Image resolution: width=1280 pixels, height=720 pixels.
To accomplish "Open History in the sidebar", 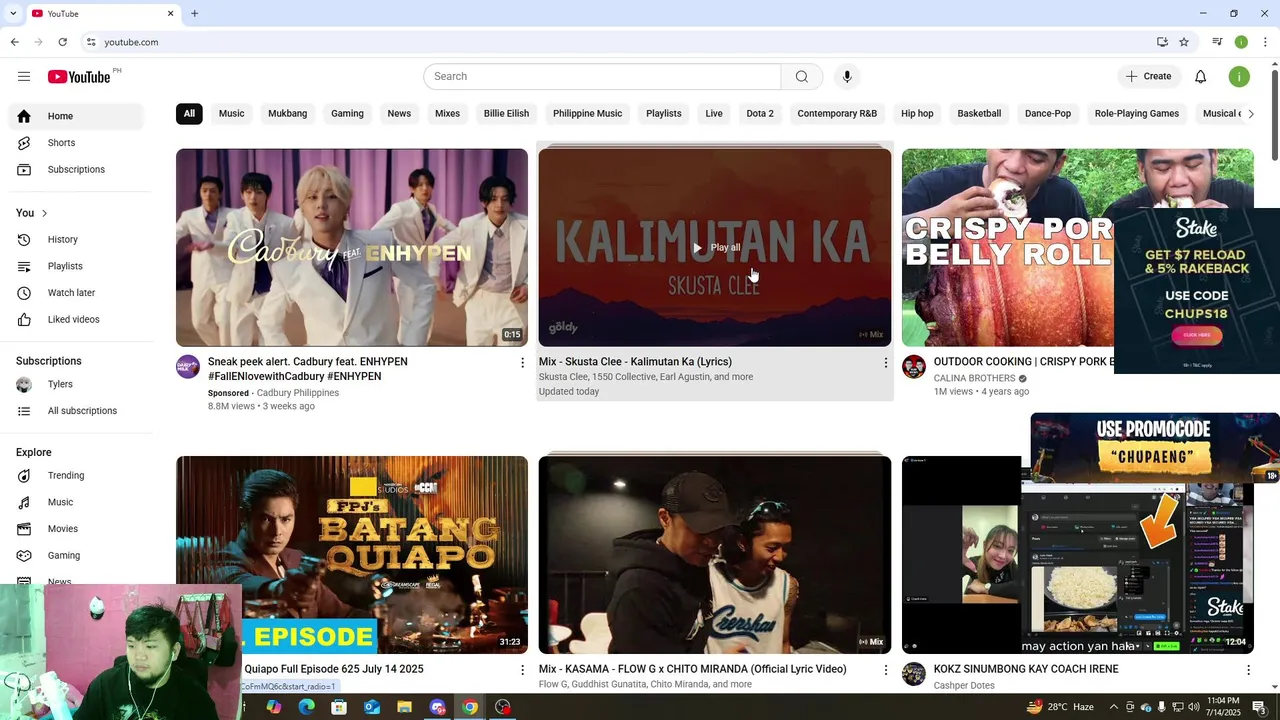I will [x=76, y=240].
